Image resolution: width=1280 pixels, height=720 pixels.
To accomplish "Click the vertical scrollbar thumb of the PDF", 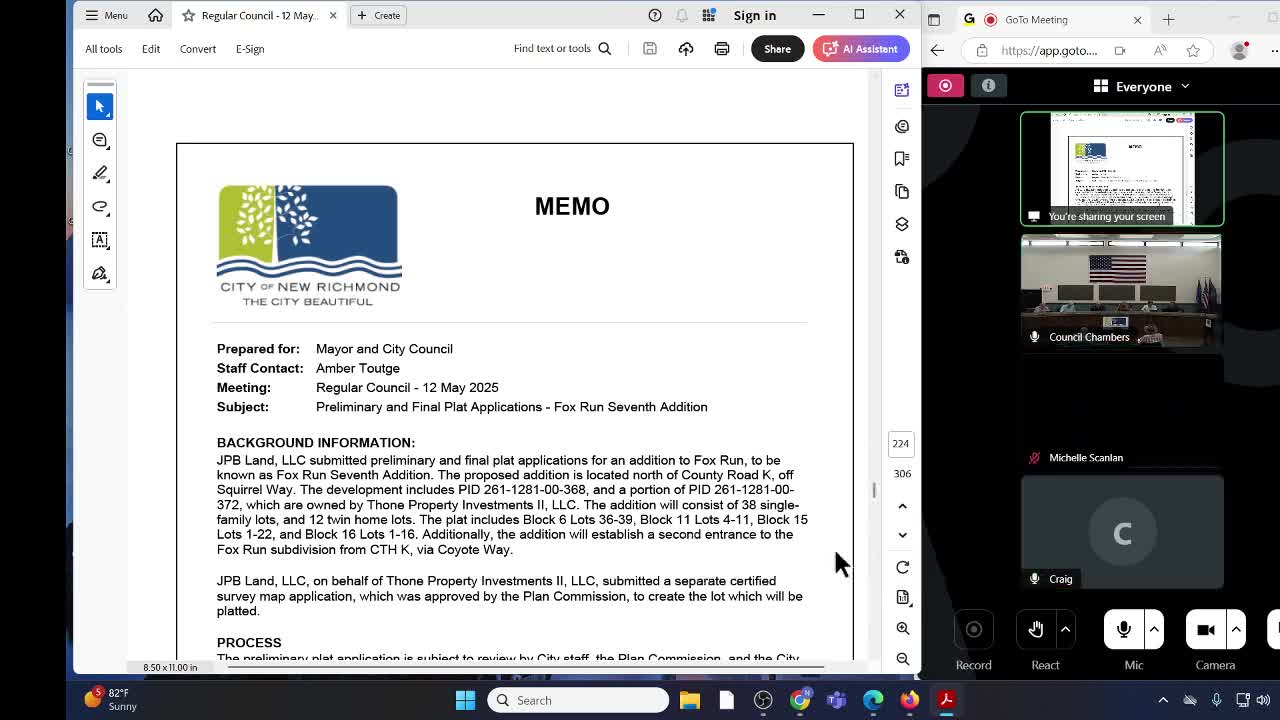I will point(874,491).
